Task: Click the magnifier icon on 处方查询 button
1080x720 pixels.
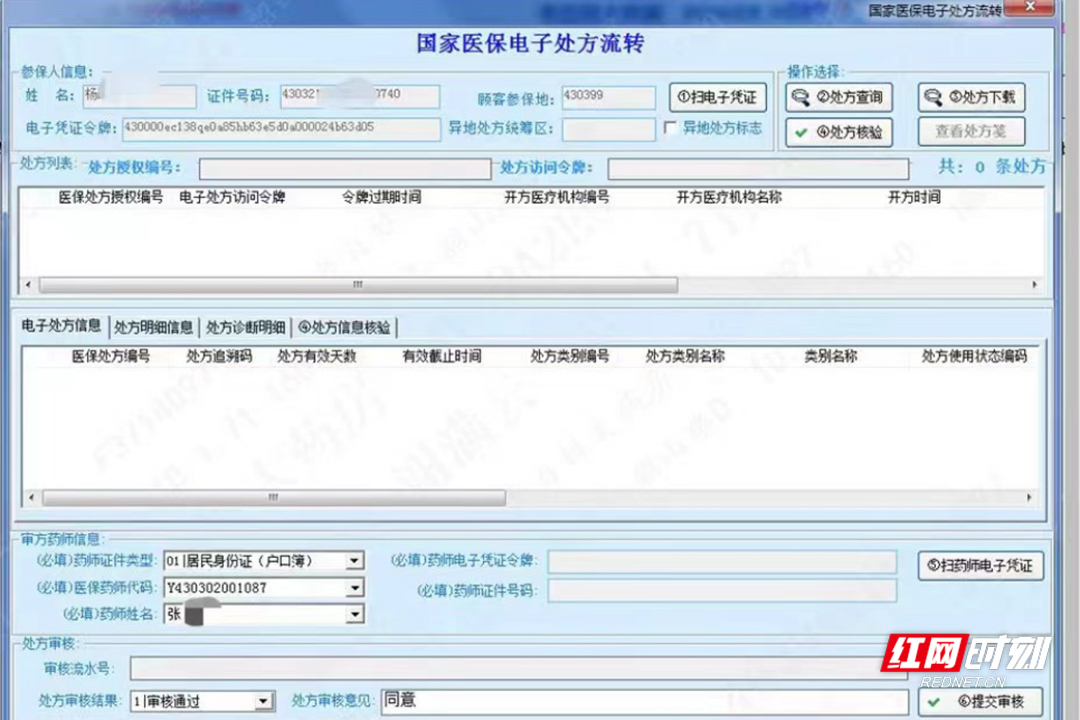Action: pyautogui.click(x=802, y=97)
